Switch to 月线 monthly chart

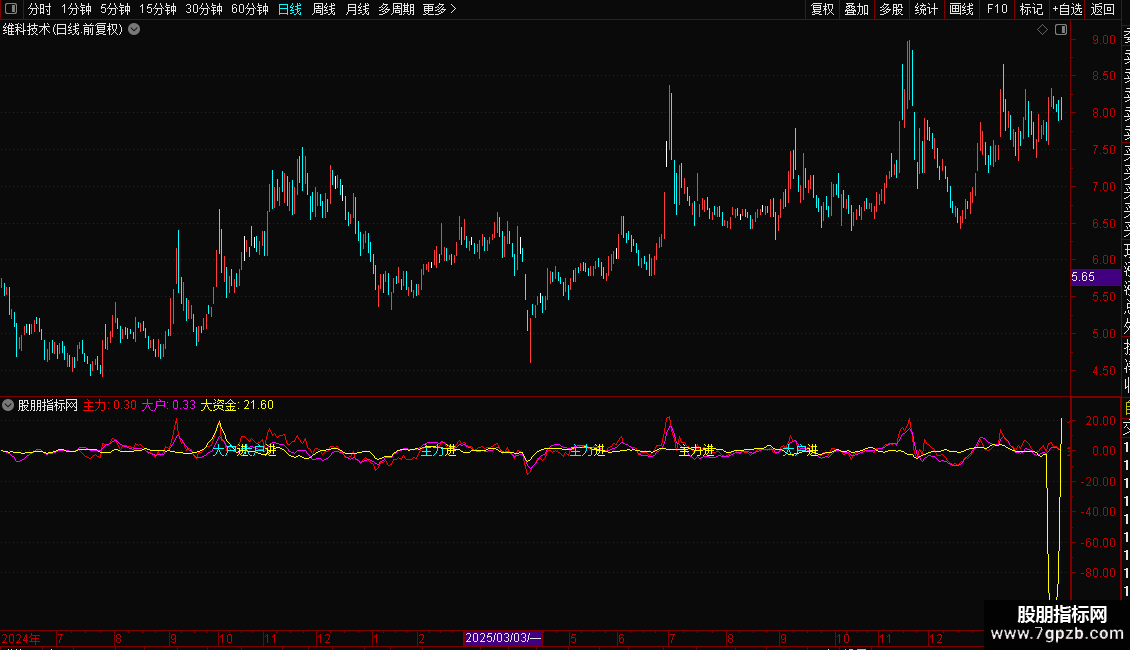coord(357,9)
